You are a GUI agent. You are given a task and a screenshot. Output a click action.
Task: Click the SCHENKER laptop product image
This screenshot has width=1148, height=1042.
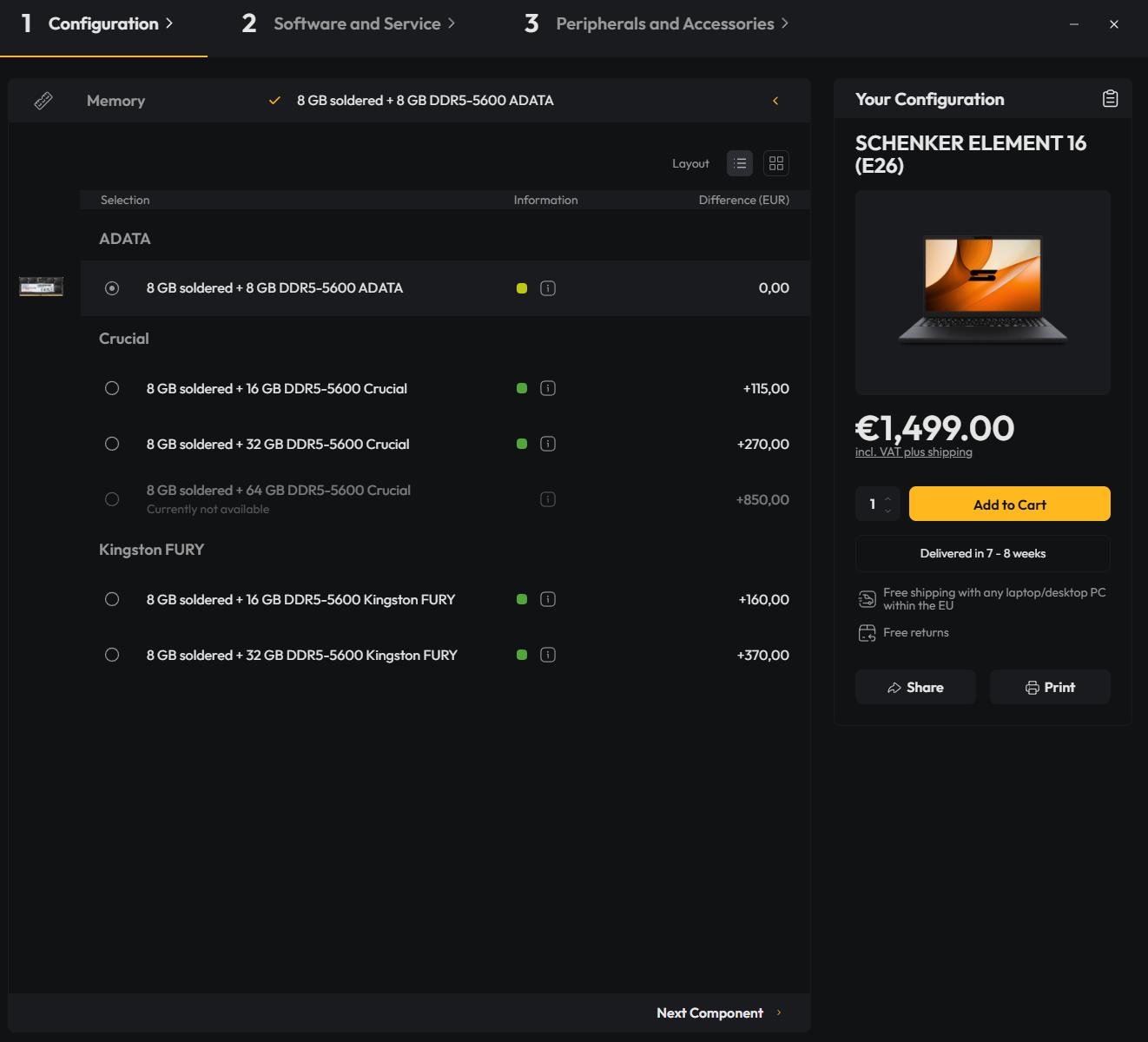point(983,293)
